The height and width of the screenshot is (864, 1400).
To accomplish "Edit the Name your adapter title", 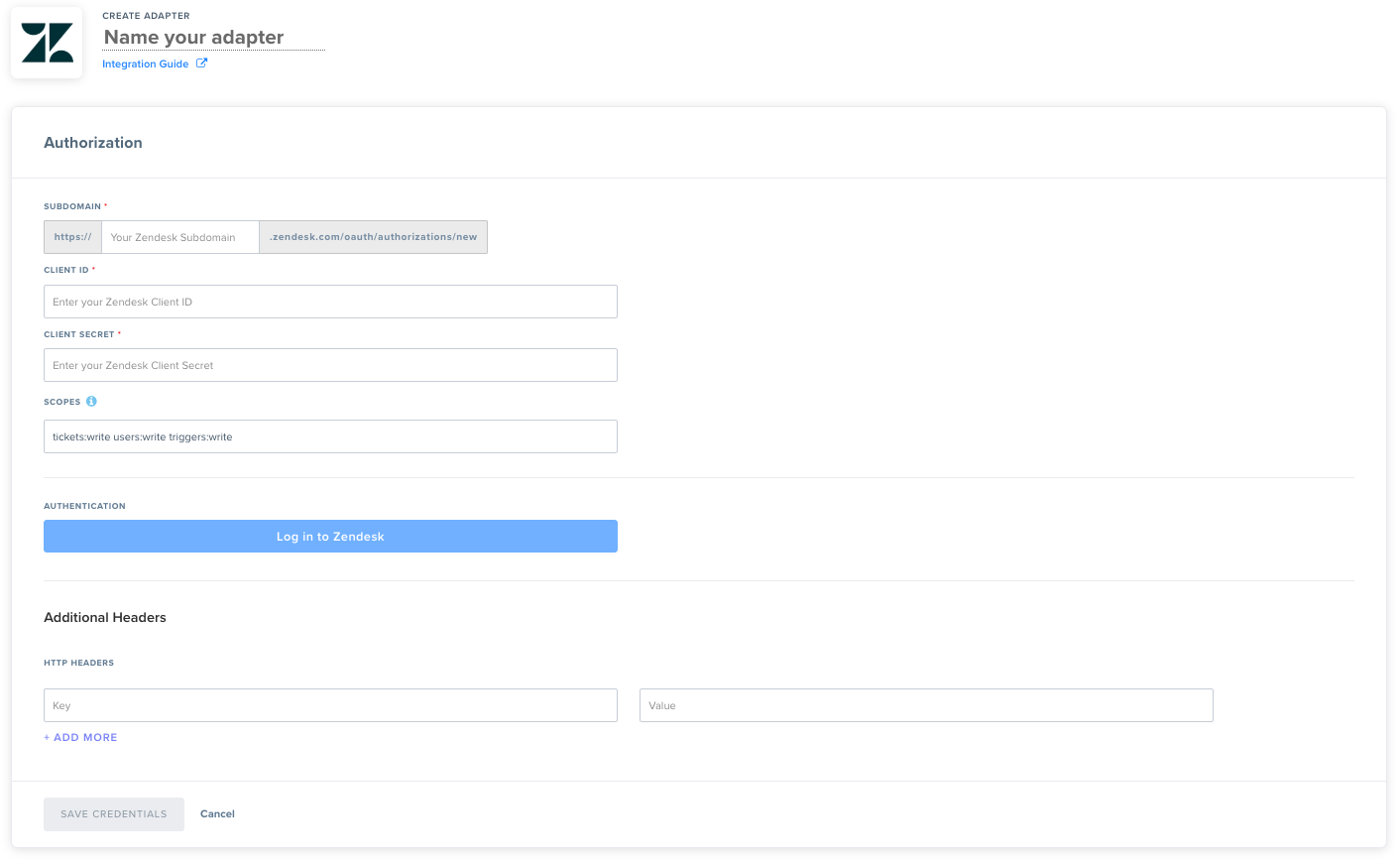I will (x=214, y=38).
